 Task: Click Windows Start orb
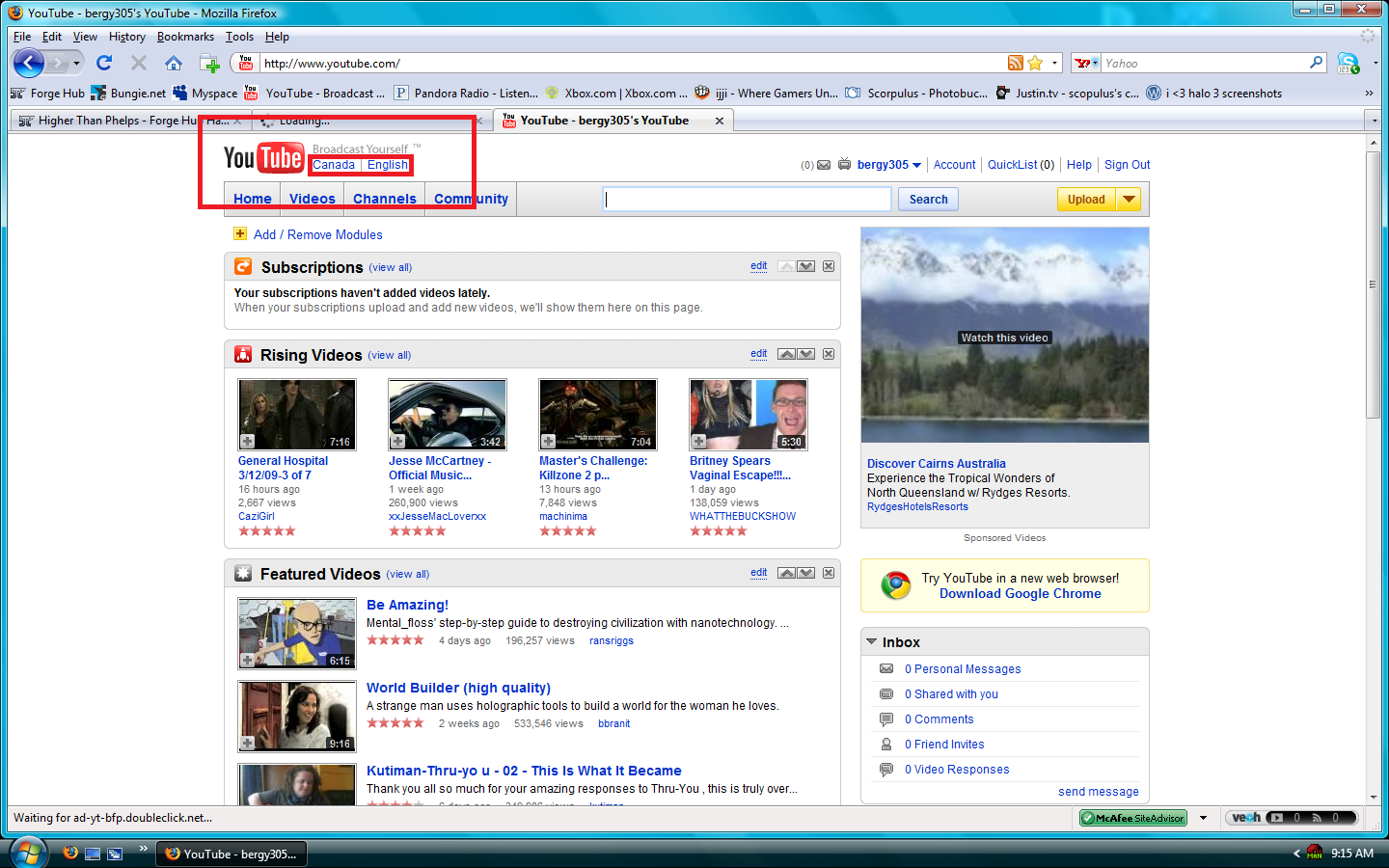tap(28, 854)
